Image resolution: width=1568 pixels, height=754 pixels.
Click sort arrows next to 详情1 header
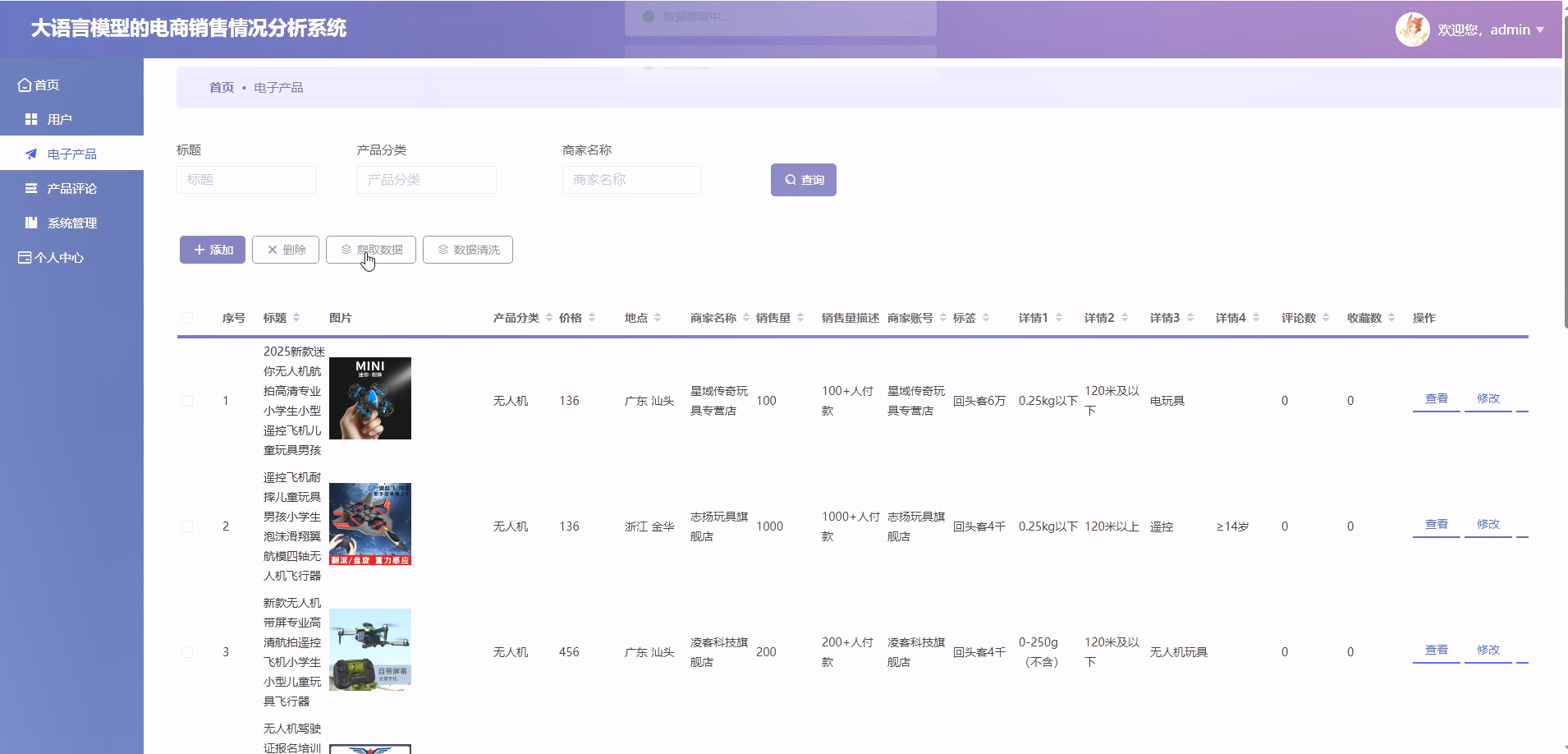1059,318
